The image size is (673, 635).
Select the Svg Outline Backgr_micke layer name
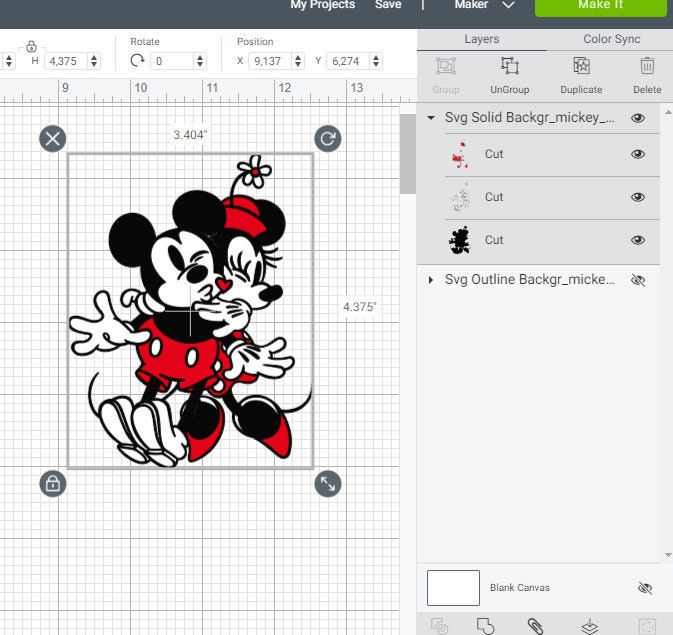[x=530, y=280]
